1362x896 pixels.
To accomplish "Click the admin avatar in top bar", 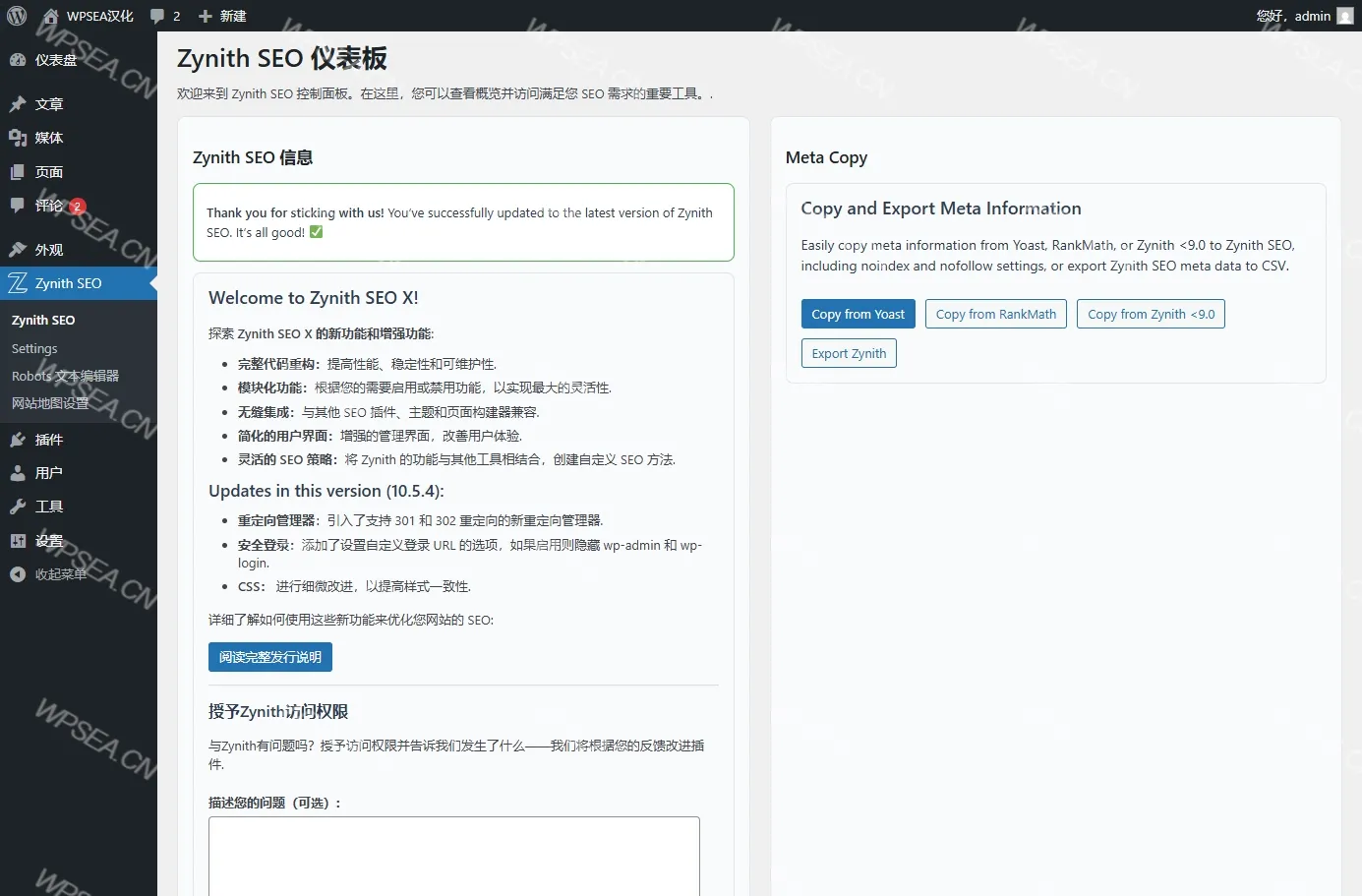I will tap(1345, 16).
